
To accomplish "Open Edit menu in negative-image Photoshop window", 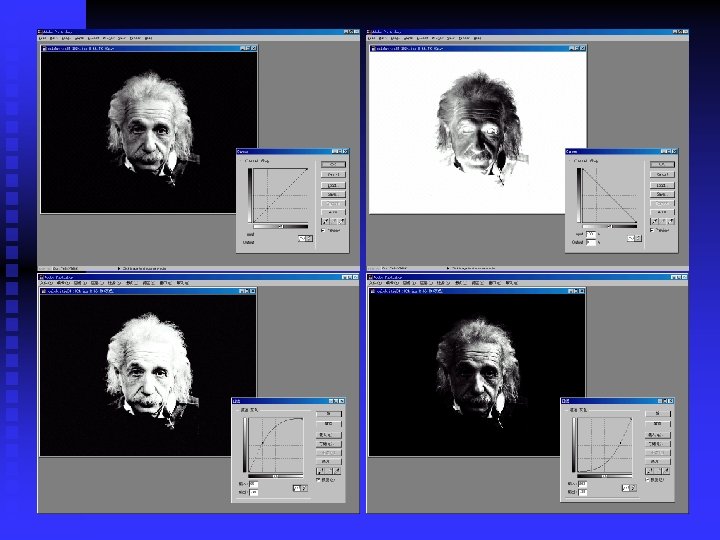I will 382,38.
